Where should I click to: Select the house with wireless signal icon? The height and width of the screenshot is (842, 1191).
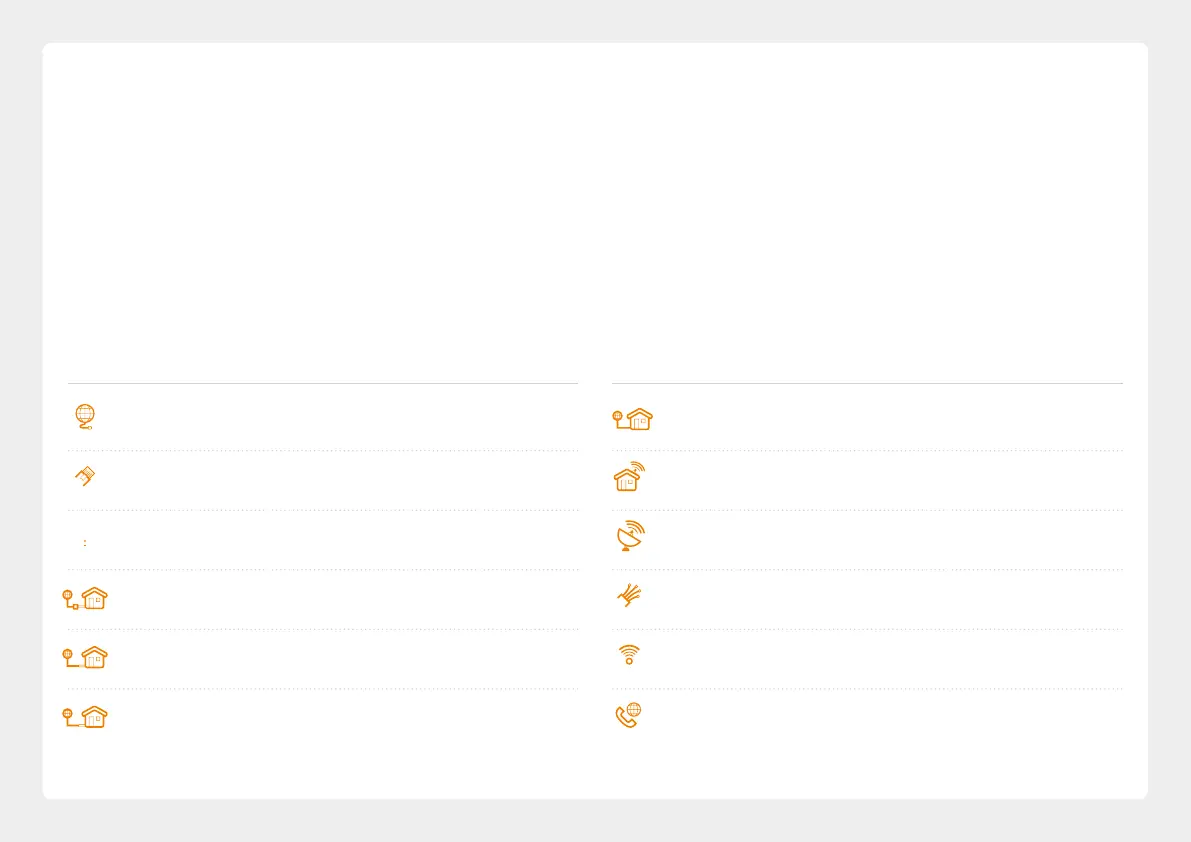(x=629, y=477)
